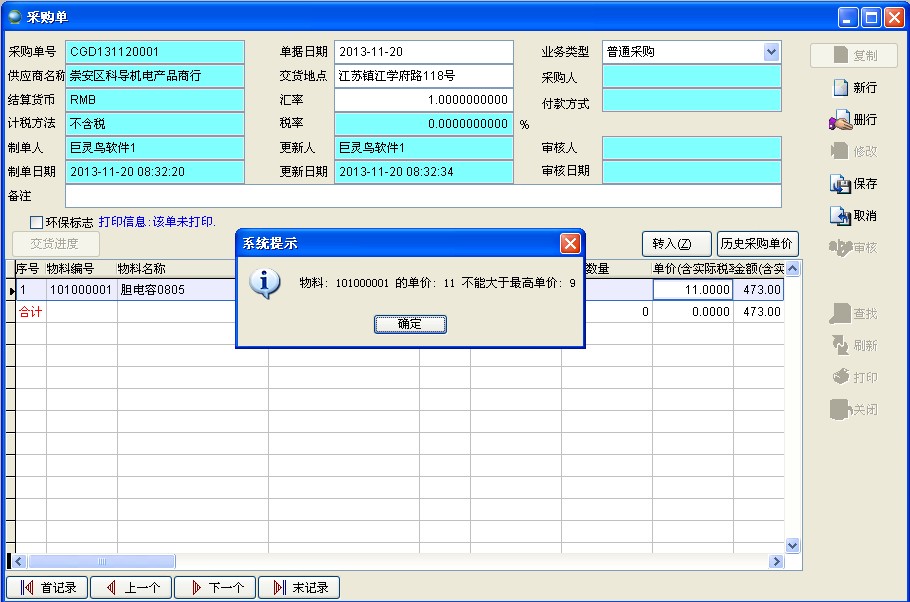Click vertical scrollbar down arrow in grid

(793, 546)
